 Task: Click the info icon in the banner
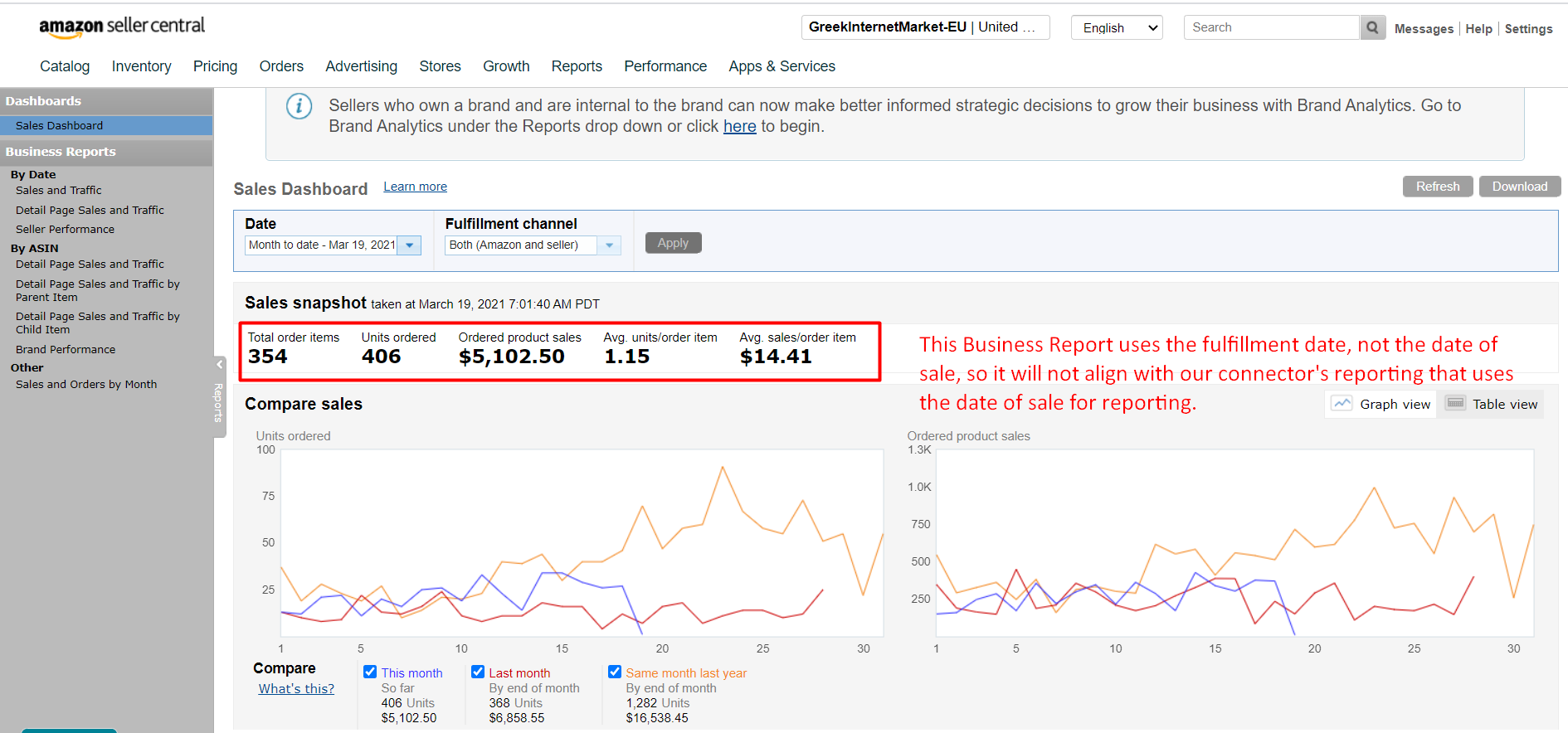299,106
